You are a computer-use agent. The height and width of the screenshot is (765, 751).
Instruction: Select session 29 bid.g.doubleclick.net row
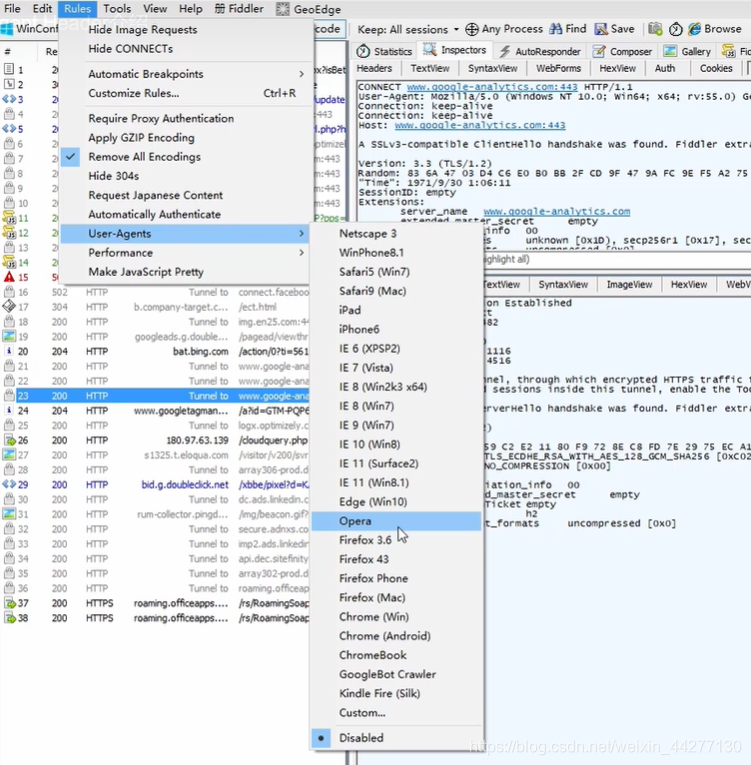(x=155, y=484)
